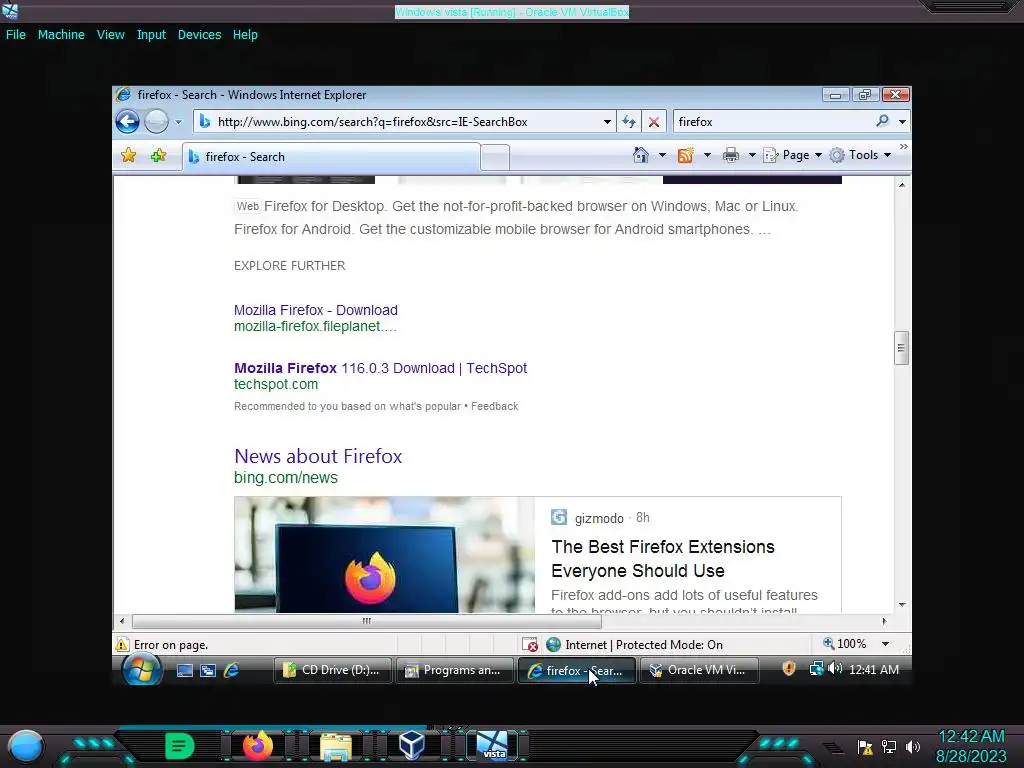This screenshot has width=1024, height=768.
Task: Click the 12:41 AM guest clock
Action: pos(874,669)
